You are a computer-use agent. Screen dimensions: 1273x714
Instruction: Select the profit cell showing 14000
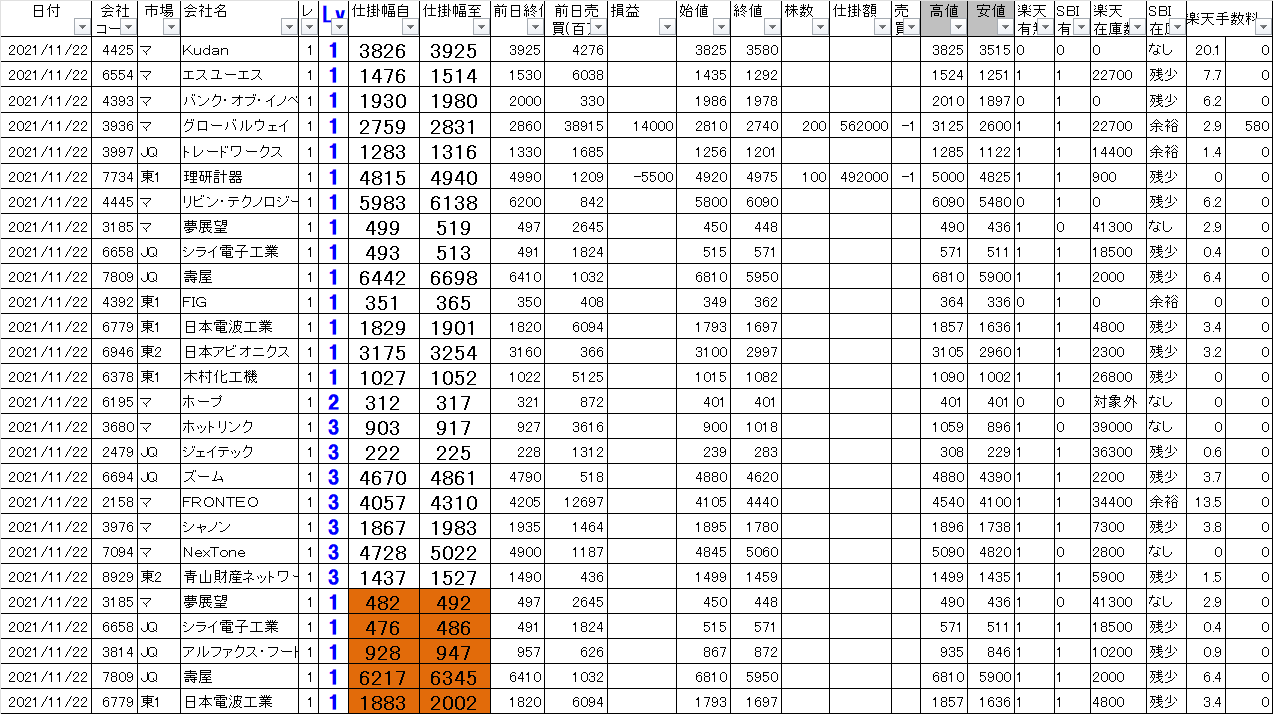(642, 125)
